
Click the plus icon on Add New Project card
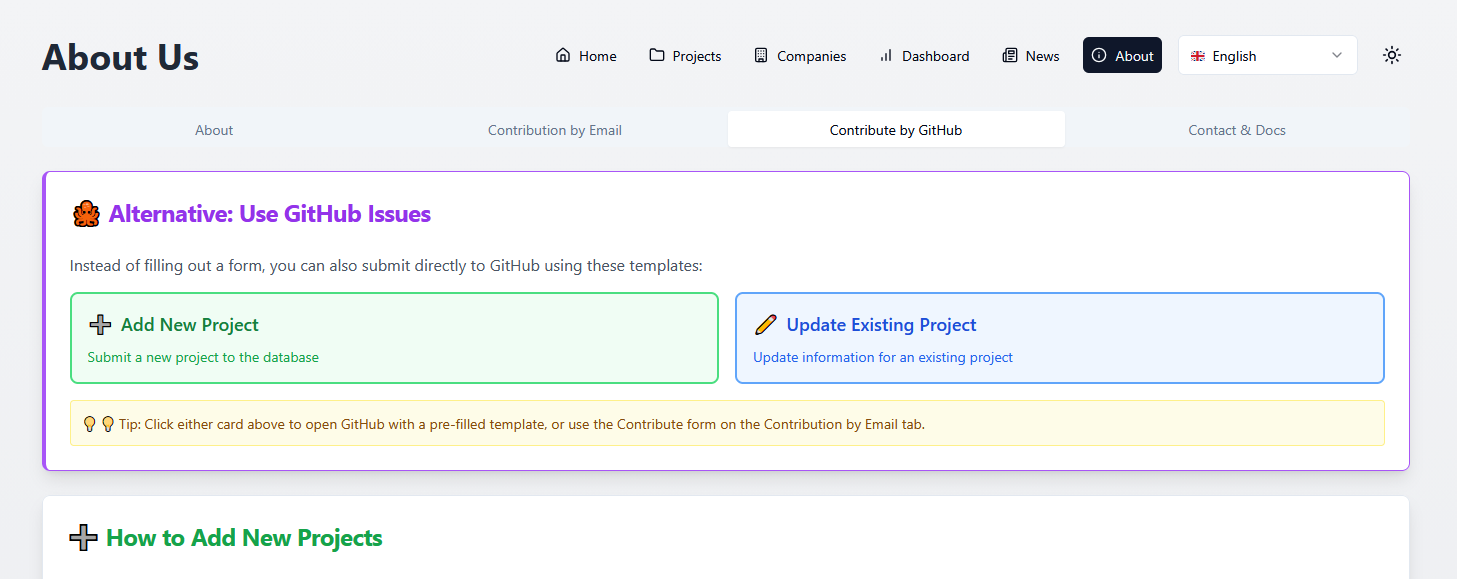point(99,324)
